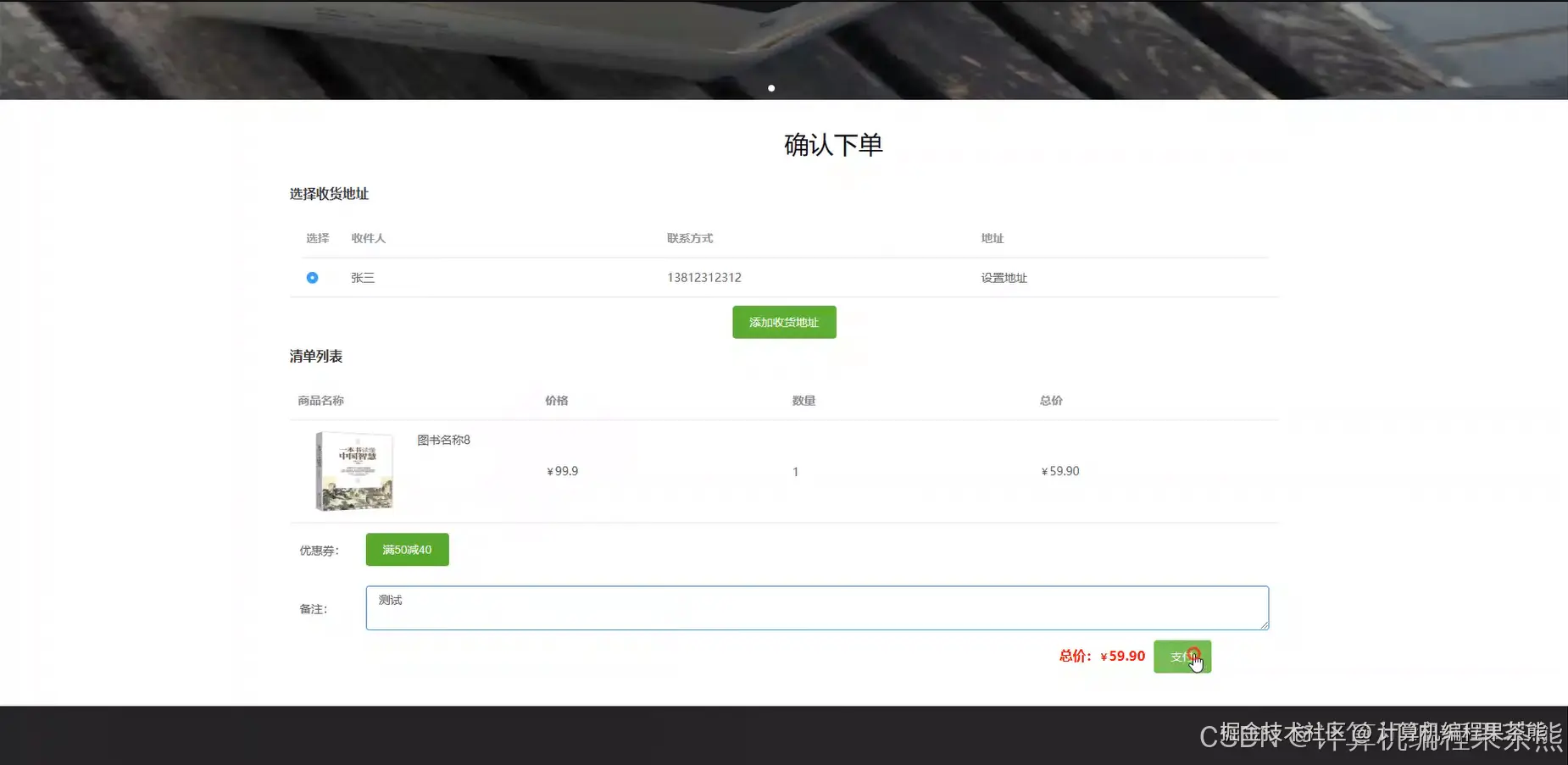This screenshot has width=1568, height=765.
Task: Click the 清单列表 section title
Action: 316,356
